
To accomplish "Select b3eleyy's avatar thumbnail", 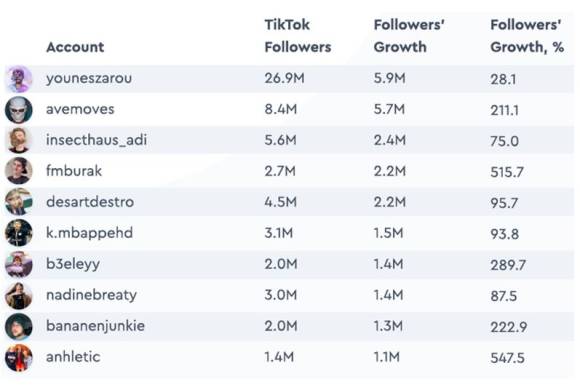I will [19, 264].
